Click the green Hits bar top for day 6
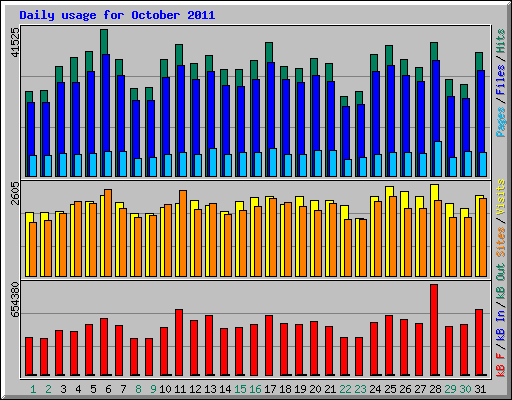 (104, 42)
